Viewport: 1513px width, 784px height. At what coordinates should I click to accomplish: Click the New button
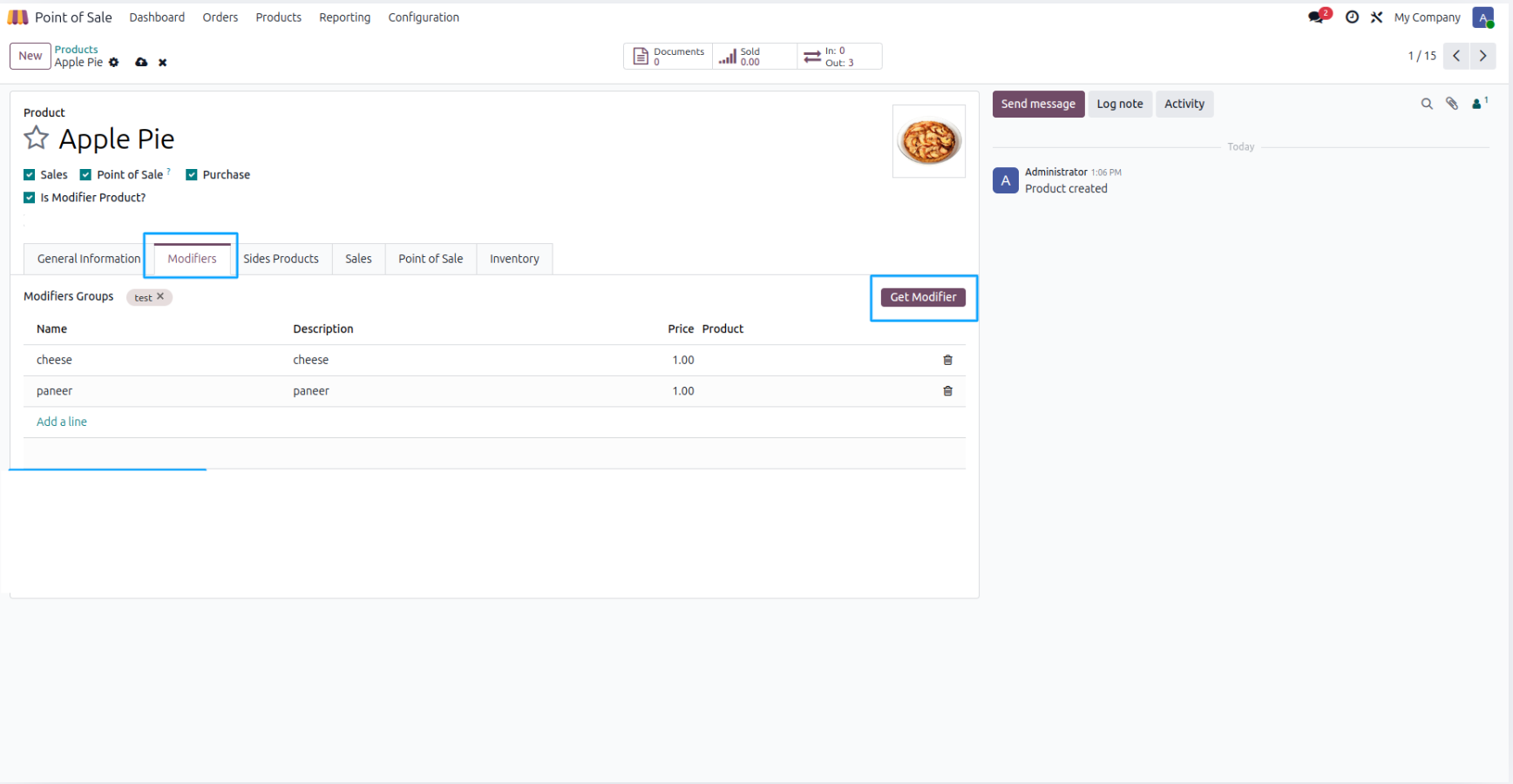click(31, 56)
